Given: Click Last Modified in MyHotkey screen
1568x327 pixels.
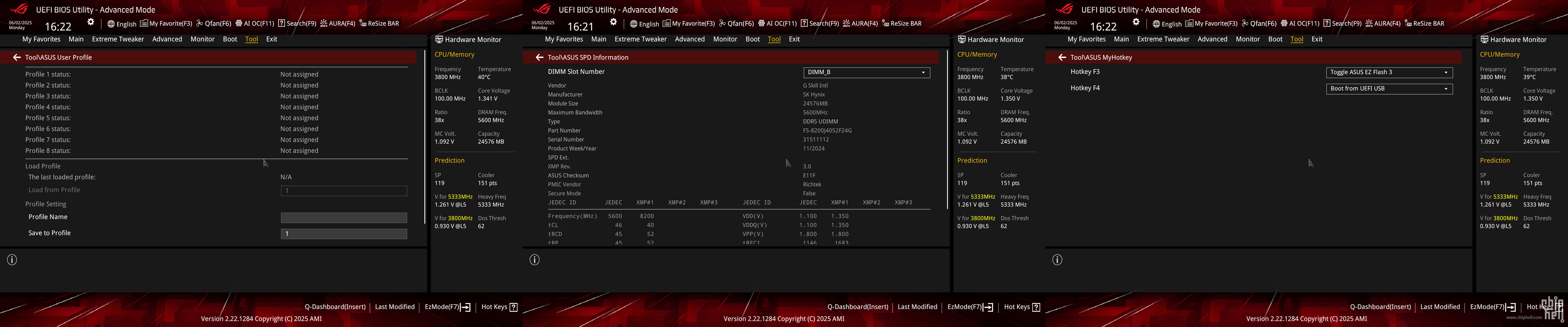Looking at the screenshot, I should [1440, 307].
